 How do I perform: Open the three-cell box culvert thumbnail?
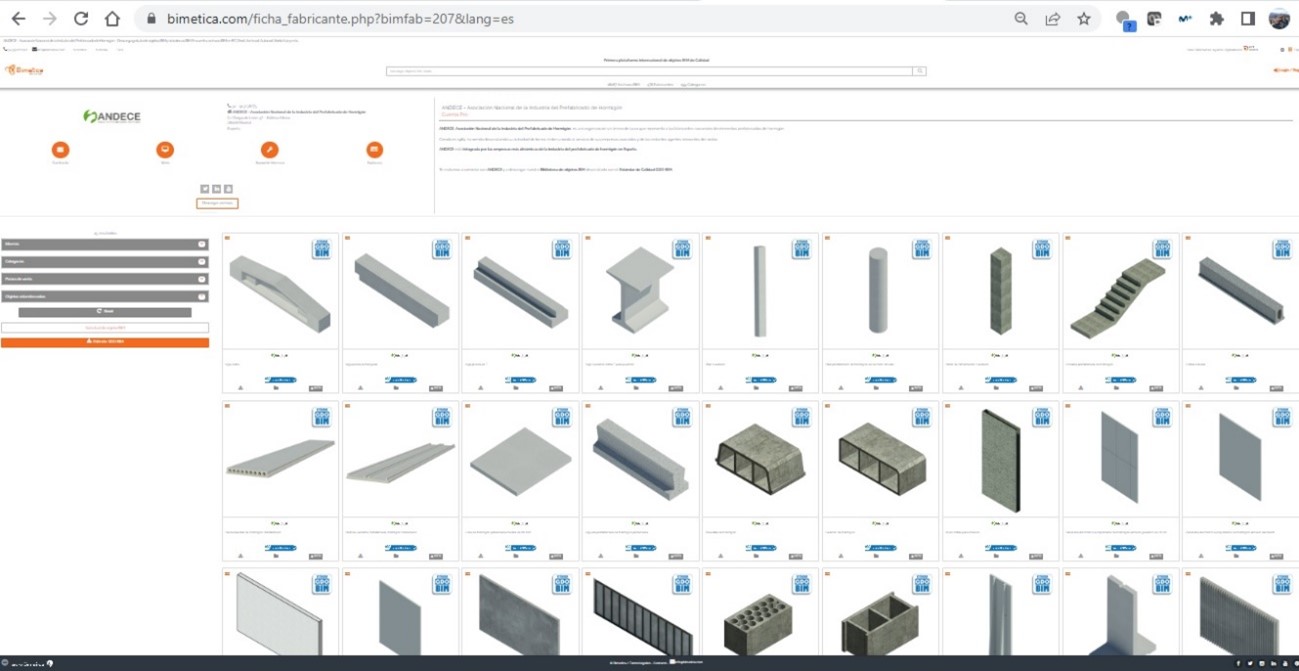[760, 460]
